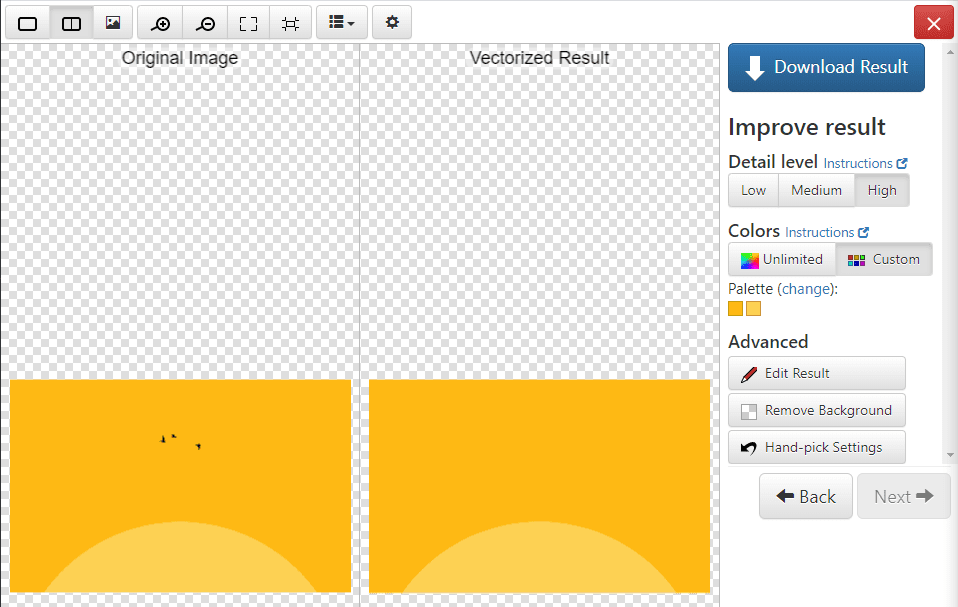Viewport: 958px width, 607px height.
Task: Select the image-only view icon
Action: tap(112, 22)
